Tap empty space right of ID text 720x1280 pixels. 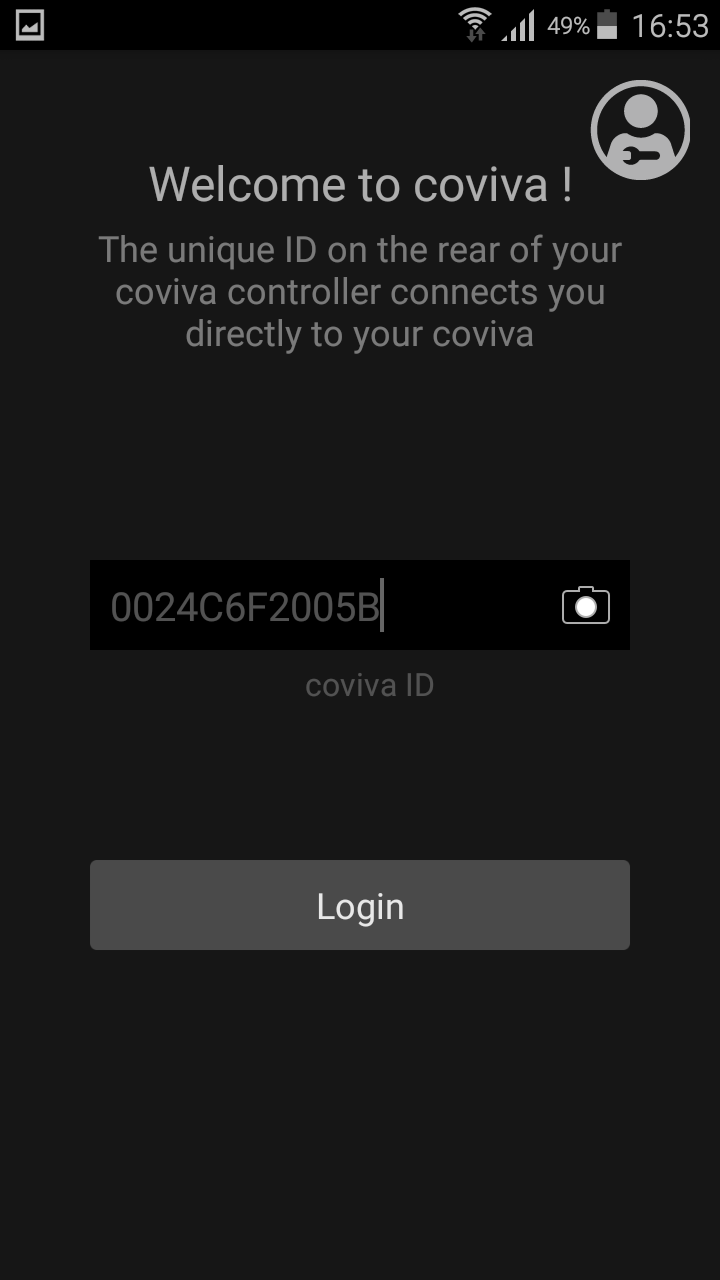point(470,605)
